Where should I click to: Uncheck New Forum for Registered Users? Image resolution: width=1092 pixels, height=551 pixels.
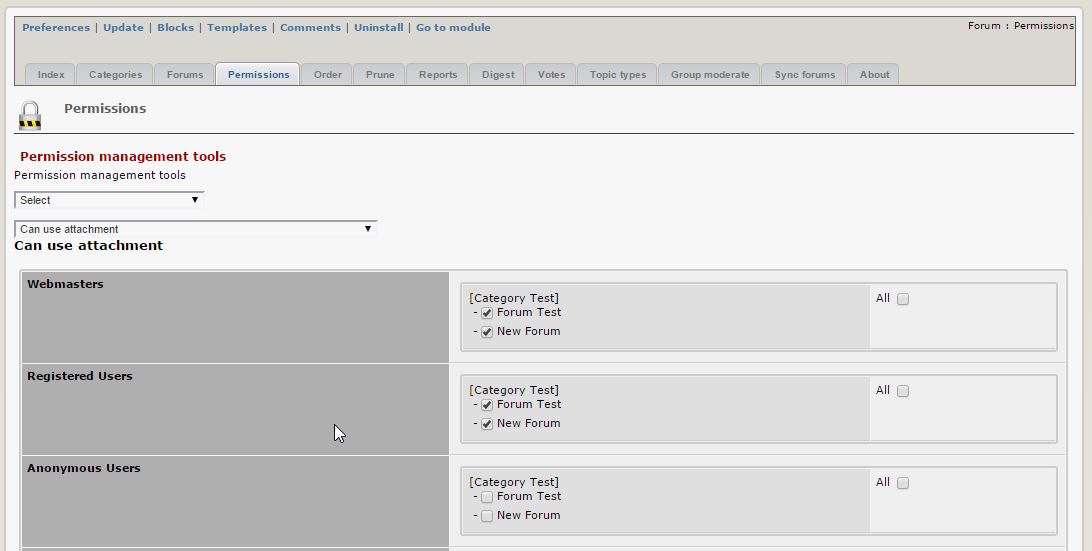pyautogui.click(x=487, y=424)
